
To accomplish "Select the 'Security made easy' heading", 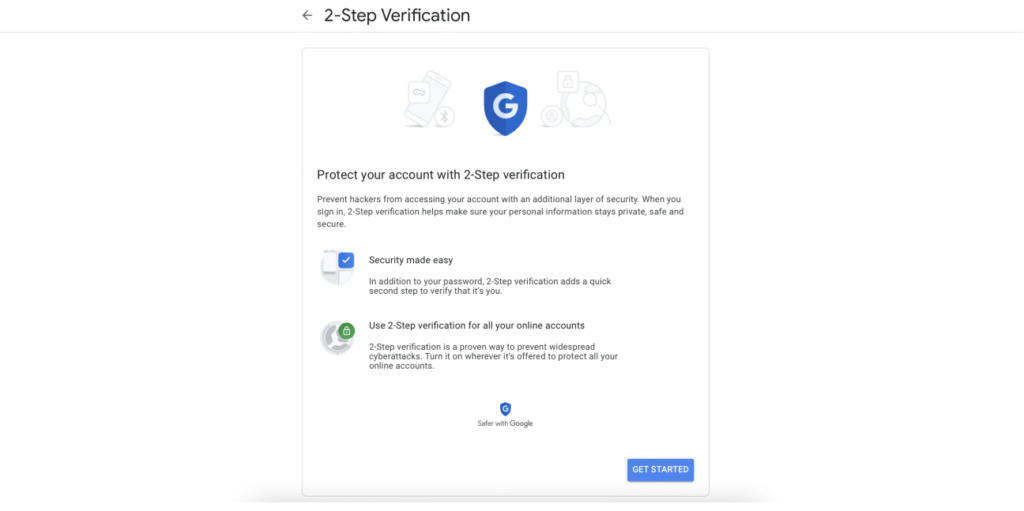I will 413,260.
